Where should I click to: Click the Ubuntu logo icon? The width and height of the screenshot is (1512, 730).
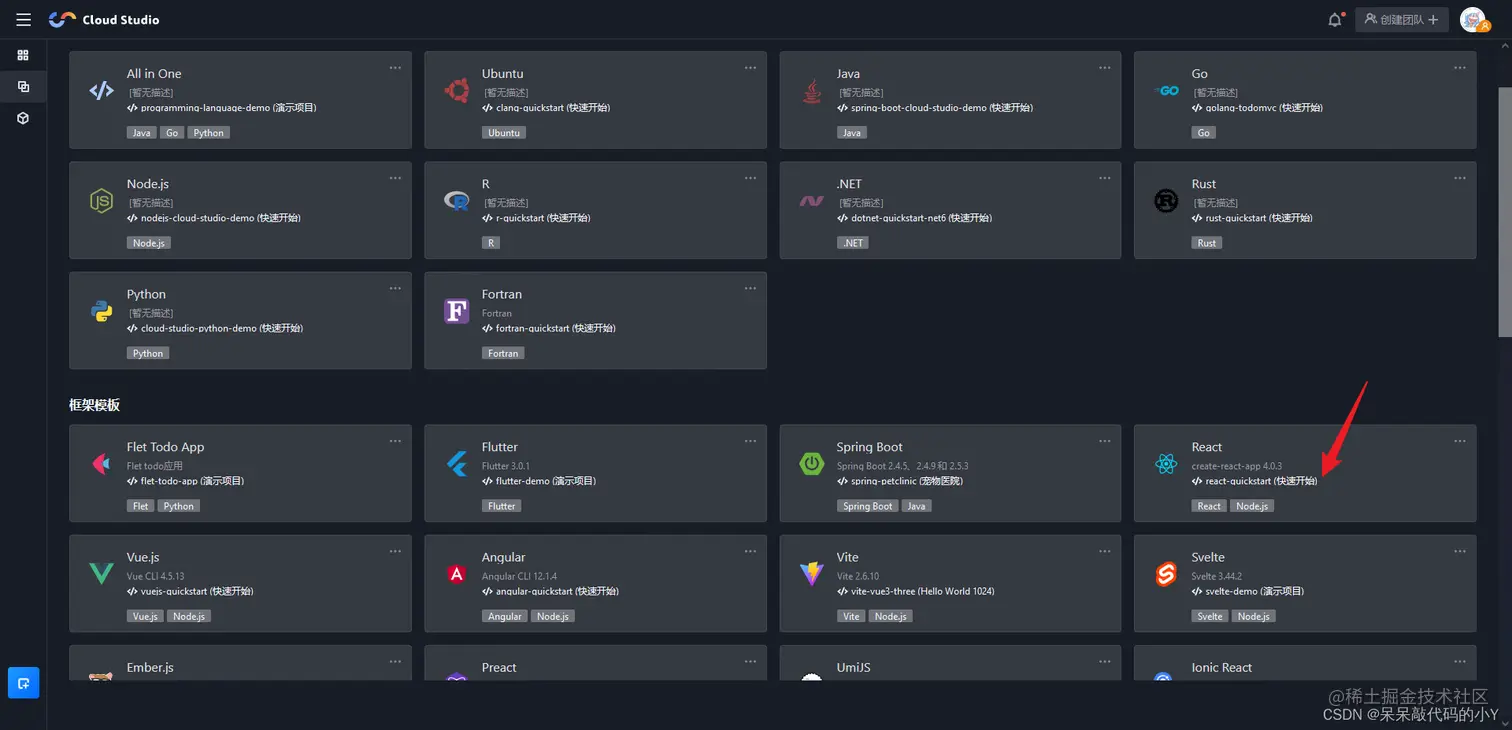tap(457, 91)
